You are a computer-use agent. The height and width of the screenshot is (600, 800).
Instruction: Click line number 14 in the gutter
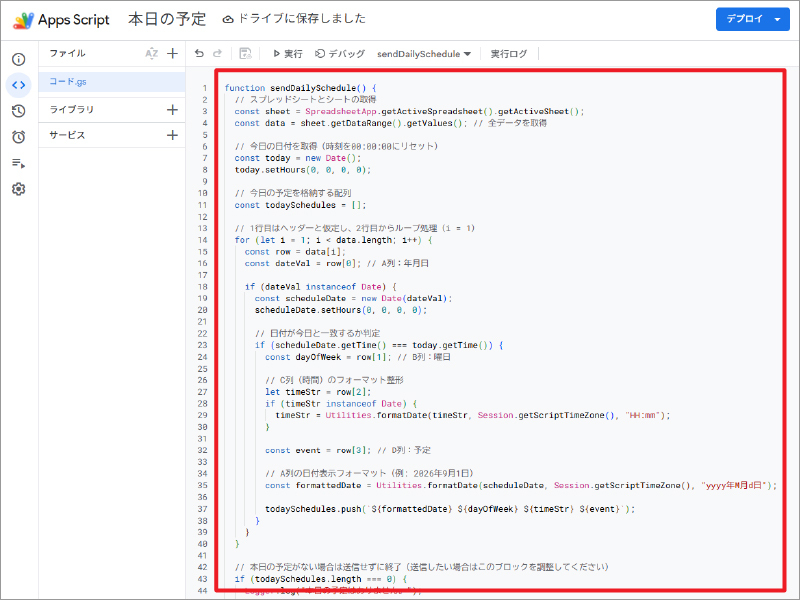(203, 240)
